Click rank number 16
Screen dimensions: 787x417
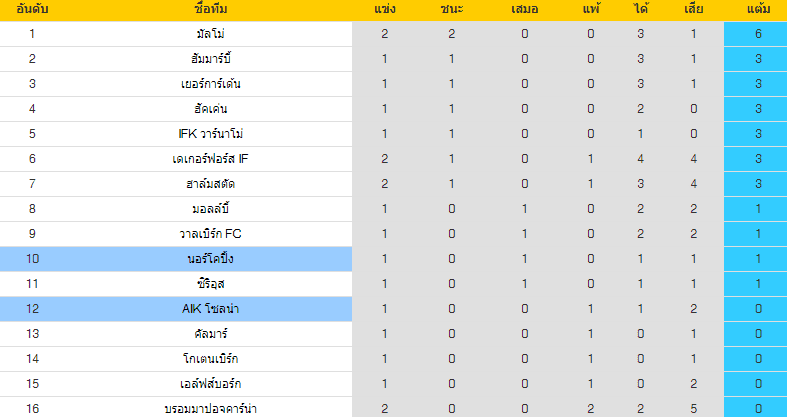(x=32, y=409)
